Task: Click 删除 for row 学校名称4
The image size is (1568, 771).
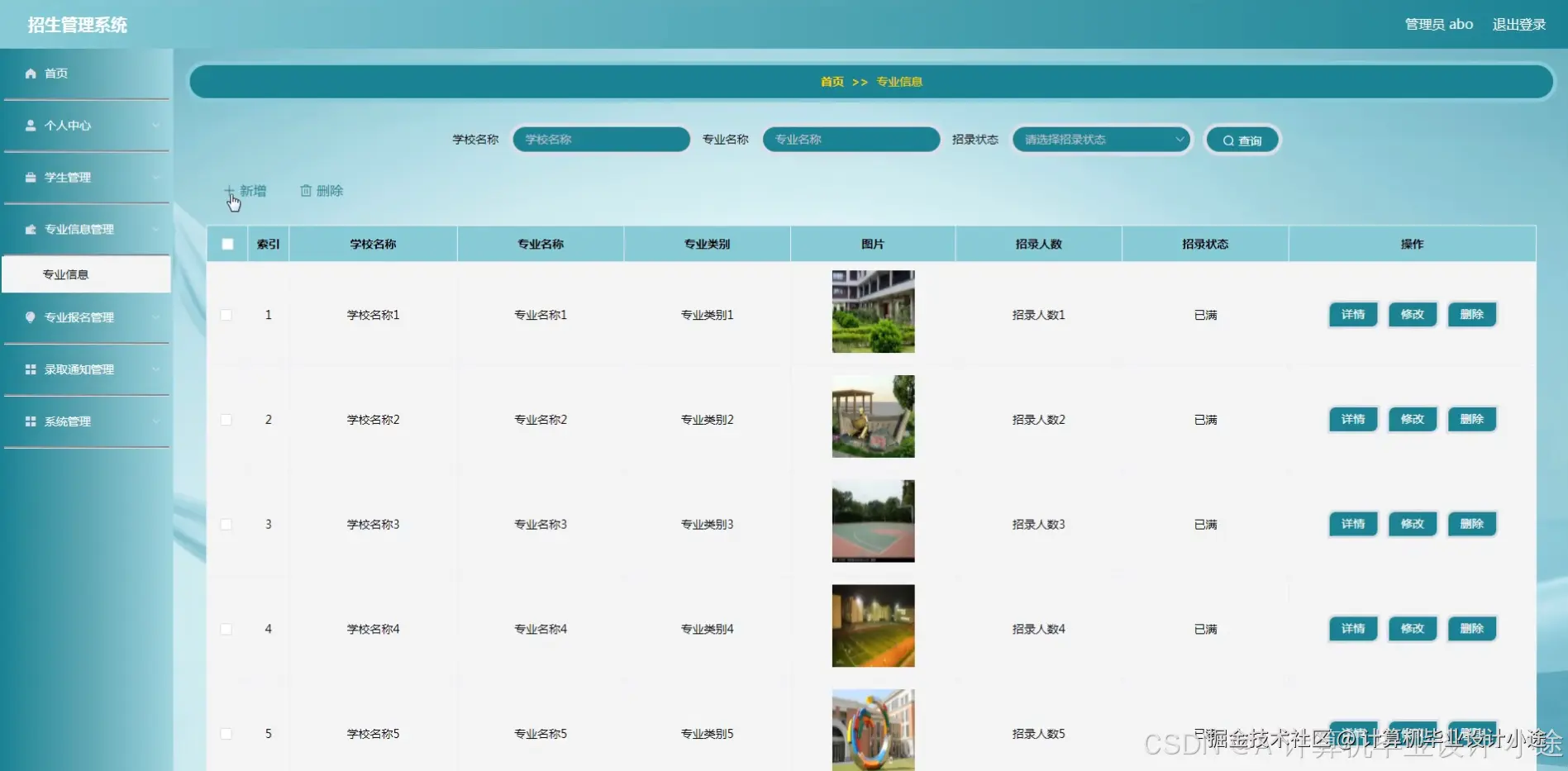Action: pos(1472,629)
